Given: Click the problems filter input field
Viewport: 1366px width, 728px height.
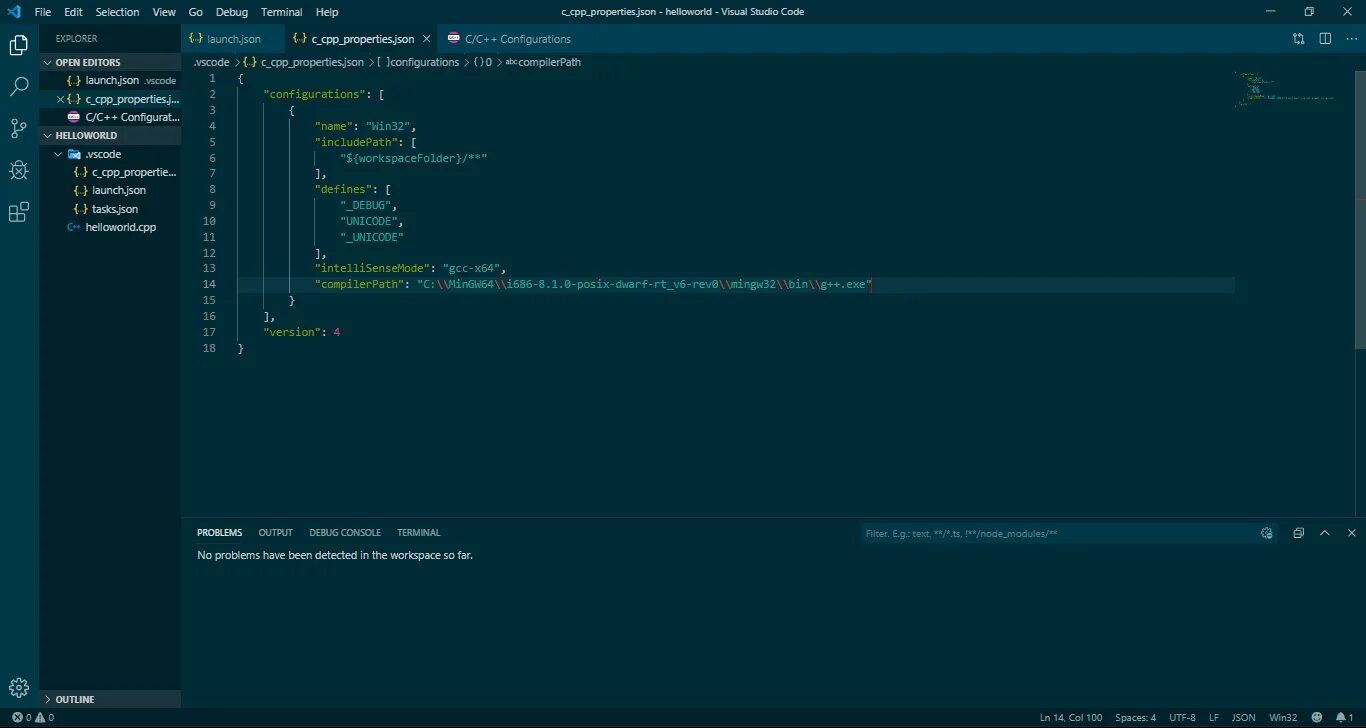Looking at the screenshot, I should [x=1060, y=533].
